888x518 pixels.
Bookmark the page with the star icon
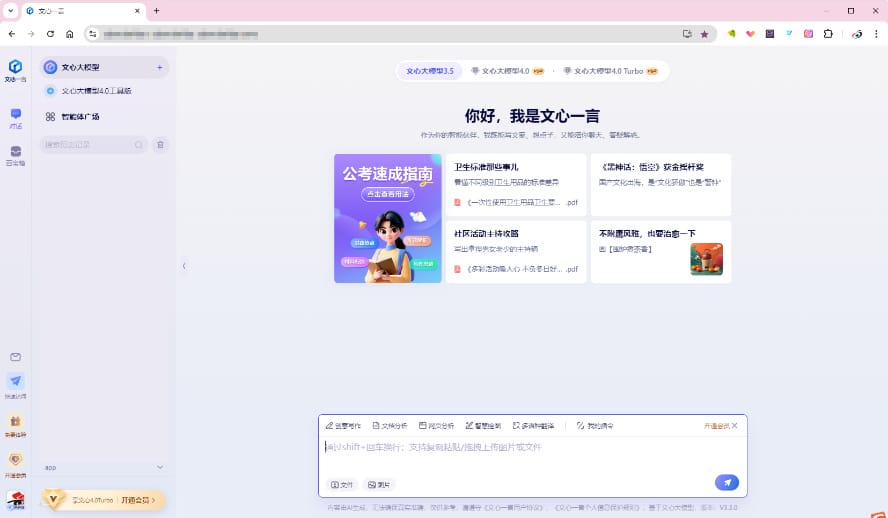click(x=705, y=34)
